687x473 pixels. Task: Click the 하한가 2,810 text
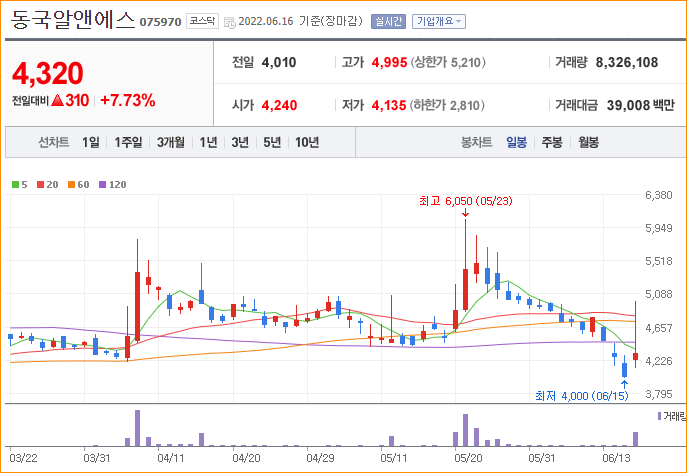click(447, 106)
